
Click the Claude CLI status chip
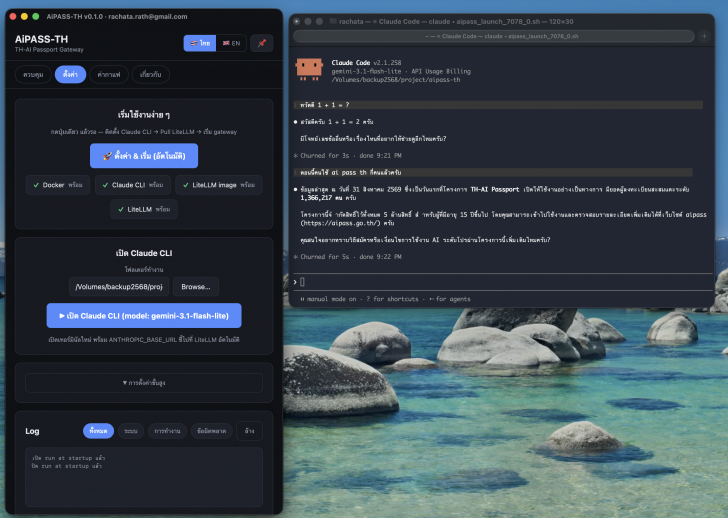(x=133, y=185)
